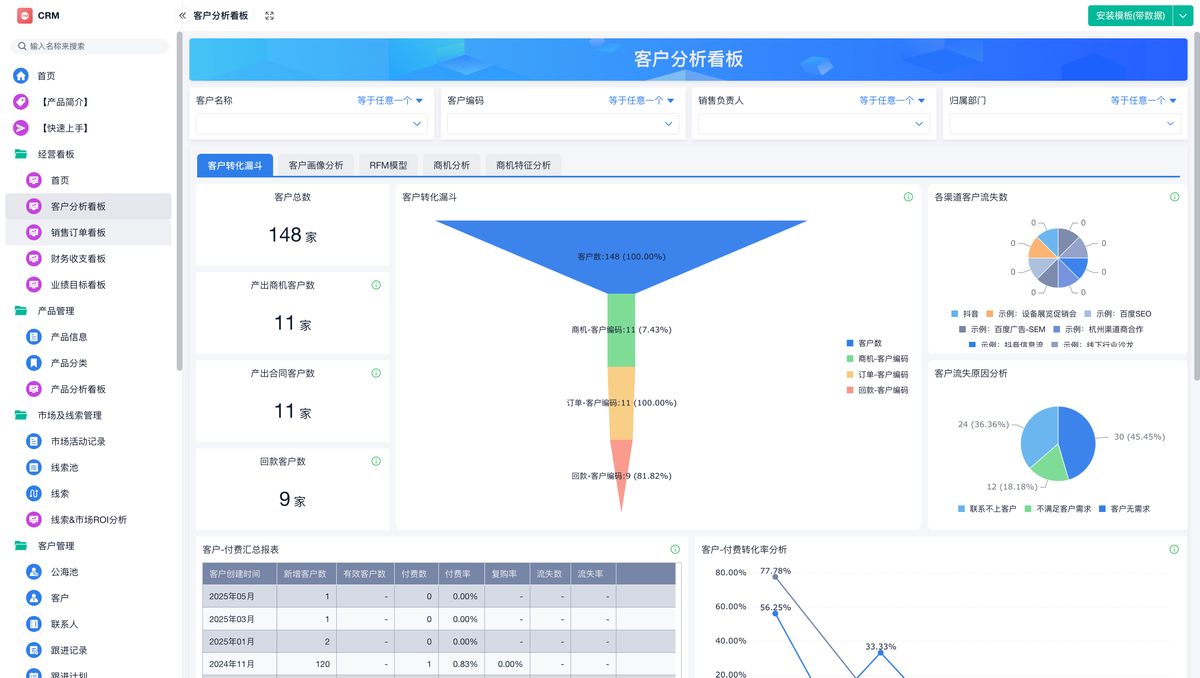This screenshot has width=1200, height=678.
Task: Open 财务收支看板 dashboard icon
Action: (34, 259)
